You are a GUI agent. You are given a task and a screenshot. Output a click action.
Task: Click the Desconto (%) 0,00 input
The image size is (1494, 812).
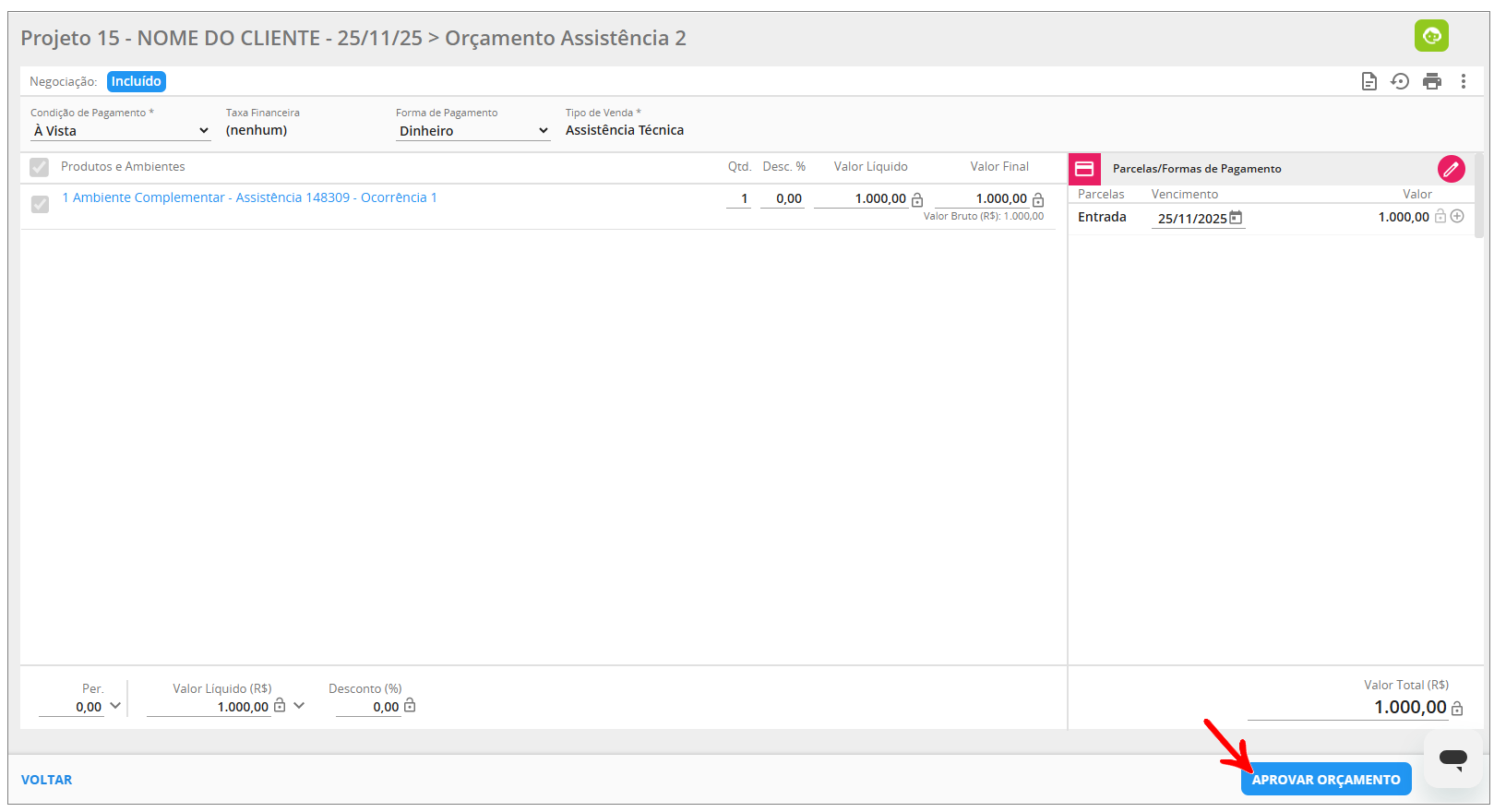368,707
